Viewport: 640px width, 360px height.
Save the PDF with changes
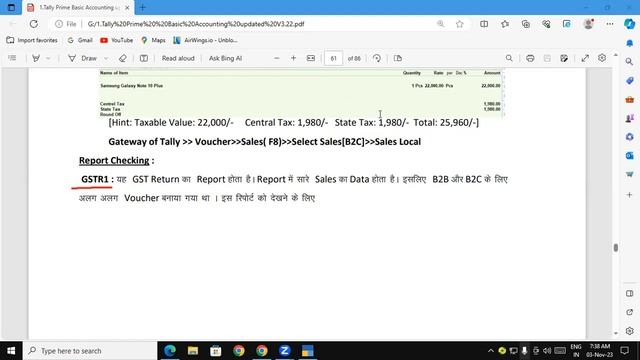(564, 58)
